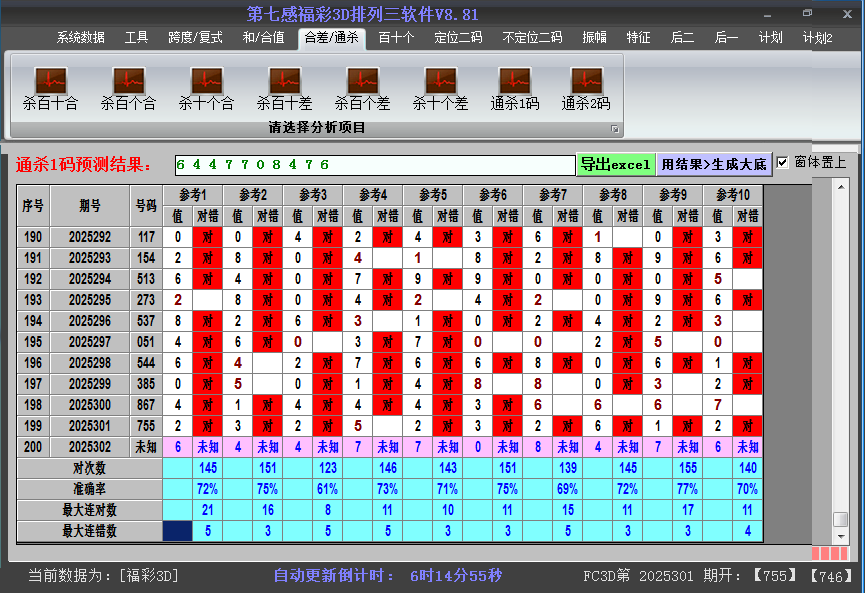Click the 号码 column header
This screenshot has width=865, height=593.
tap(147, 206)
